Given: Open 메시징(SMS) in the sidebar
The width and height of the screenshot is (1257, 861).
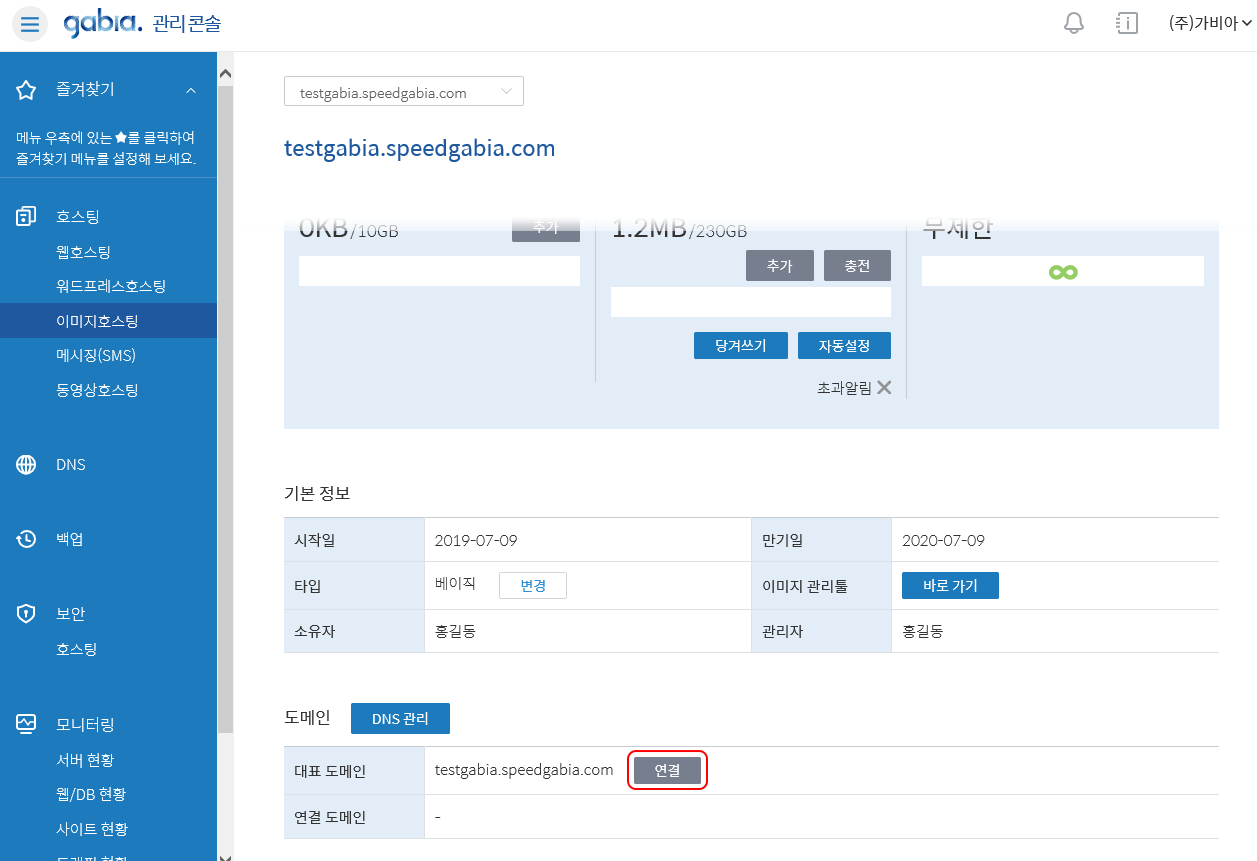Looking at the screenshot, I should [x=96, y=355].
